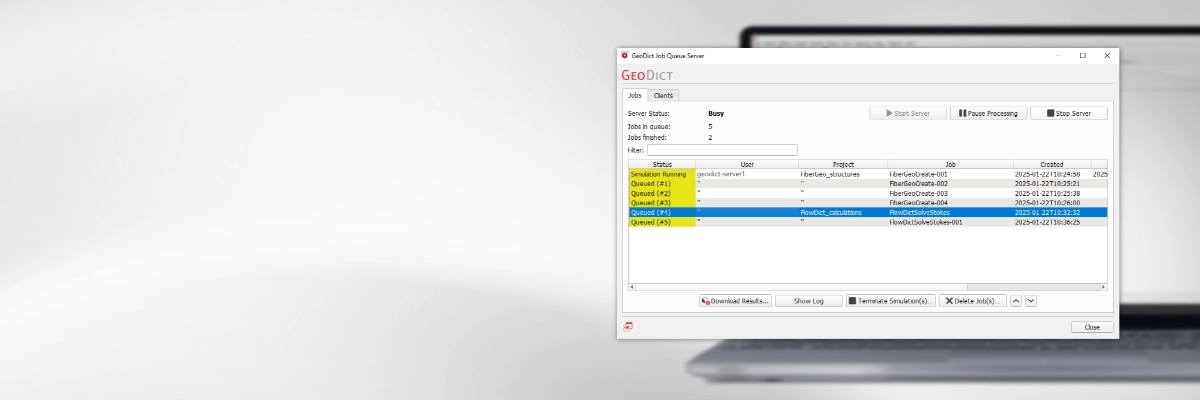The image size is (1200, 400).
Task: Open the Show Log button
Action: pyautogui.click(x=808, y=300)
